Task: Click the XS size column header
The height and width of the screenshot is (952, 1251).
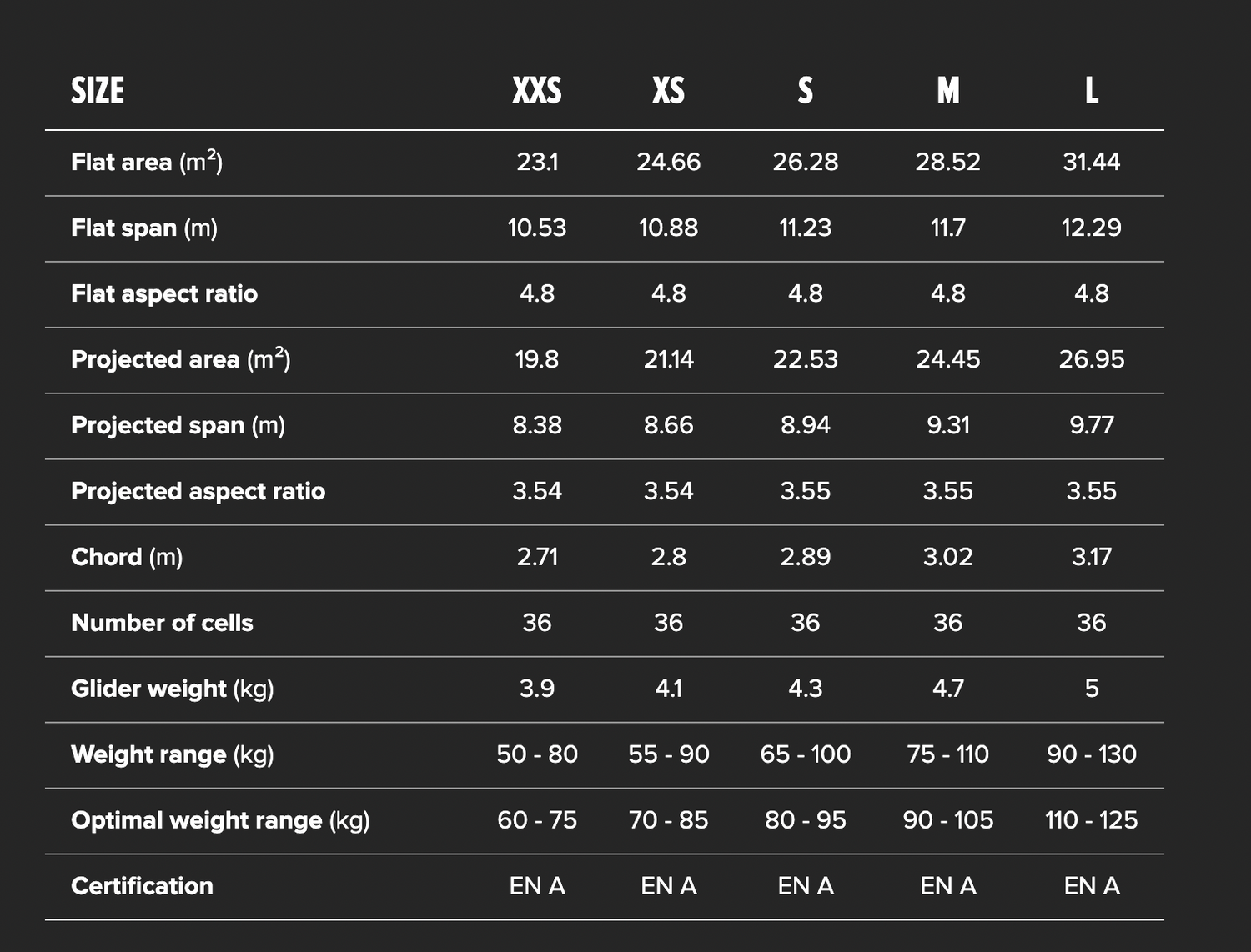Action: coord(668,90)
